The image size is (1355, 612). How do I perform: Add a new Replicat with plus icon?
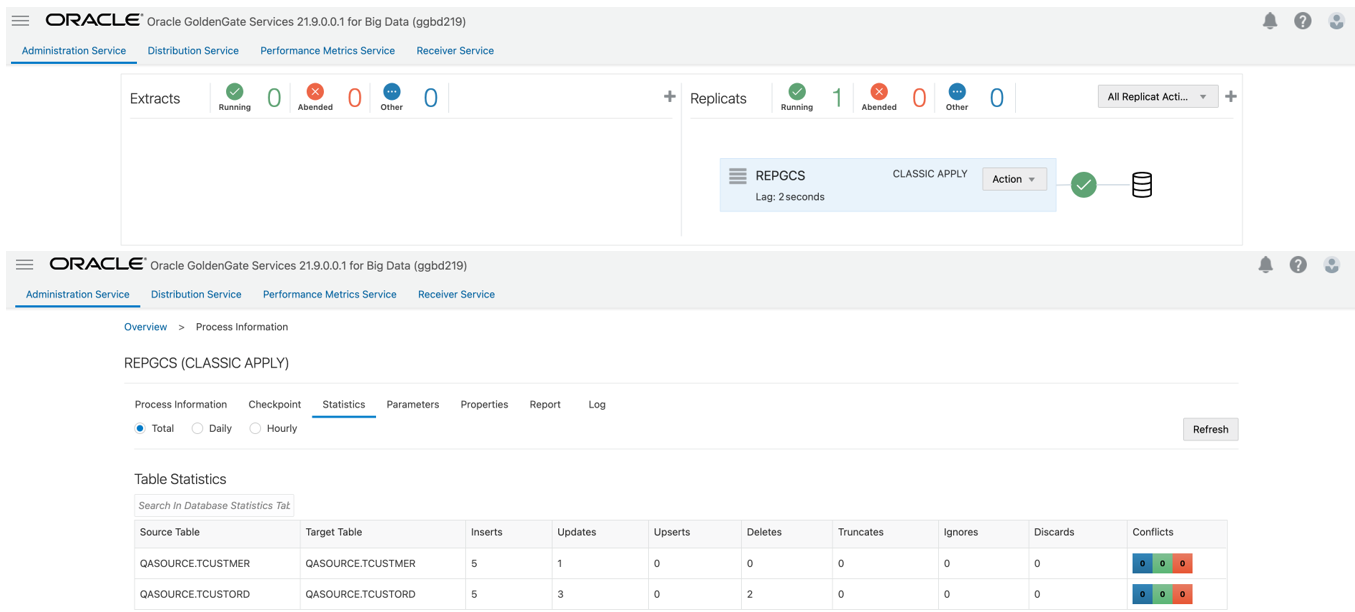pos(1231,96)
